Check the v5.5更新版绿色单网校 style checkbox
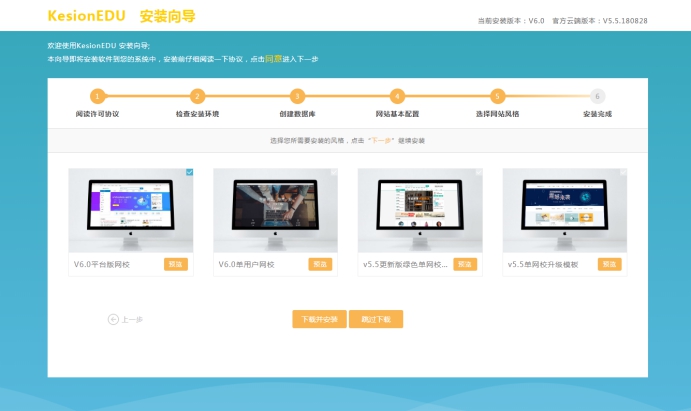 tap(479, 172)
